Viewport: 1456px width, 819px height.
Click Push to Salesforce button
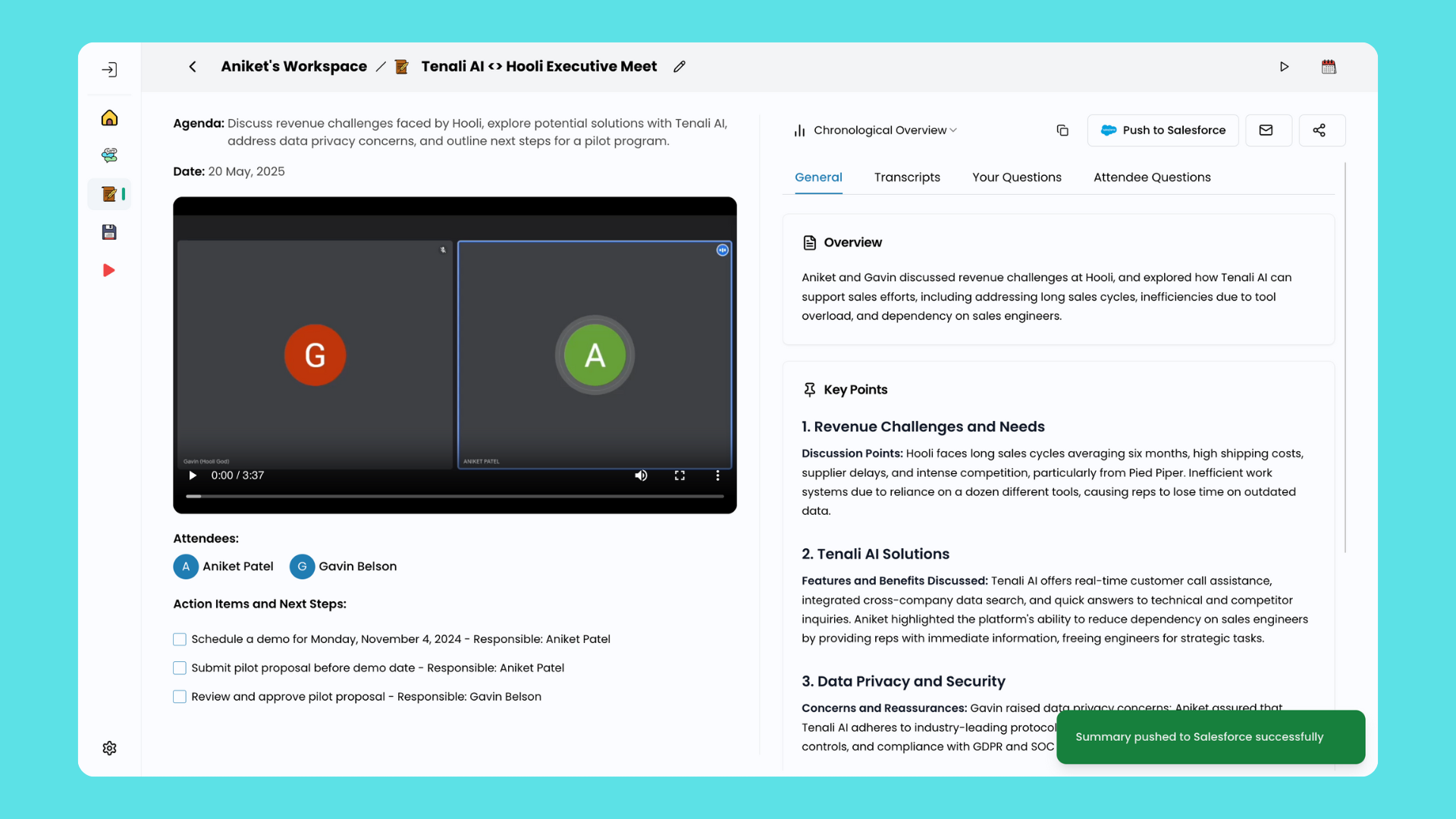click(x=1163, y=130)
